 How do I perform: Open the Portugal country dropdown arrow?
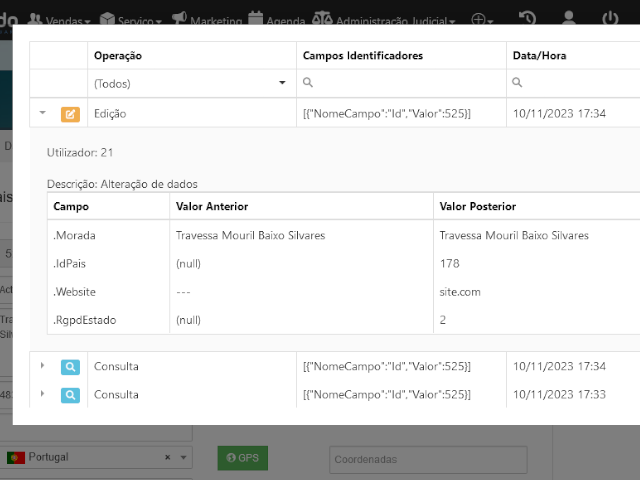click(x=183, y=457)
